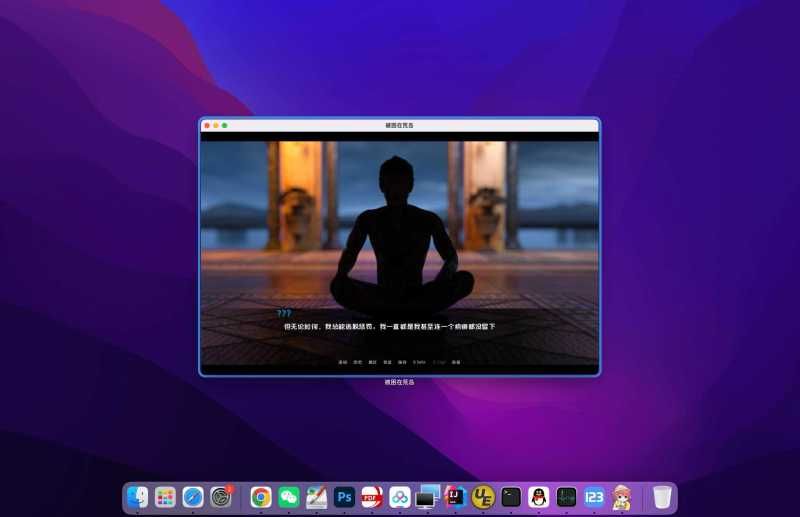The width and height of the screenshot is (800, 517).
Task: Open 保存 (Save) in the quick menu
Action: pyautogui.click(x=402, y=362)
